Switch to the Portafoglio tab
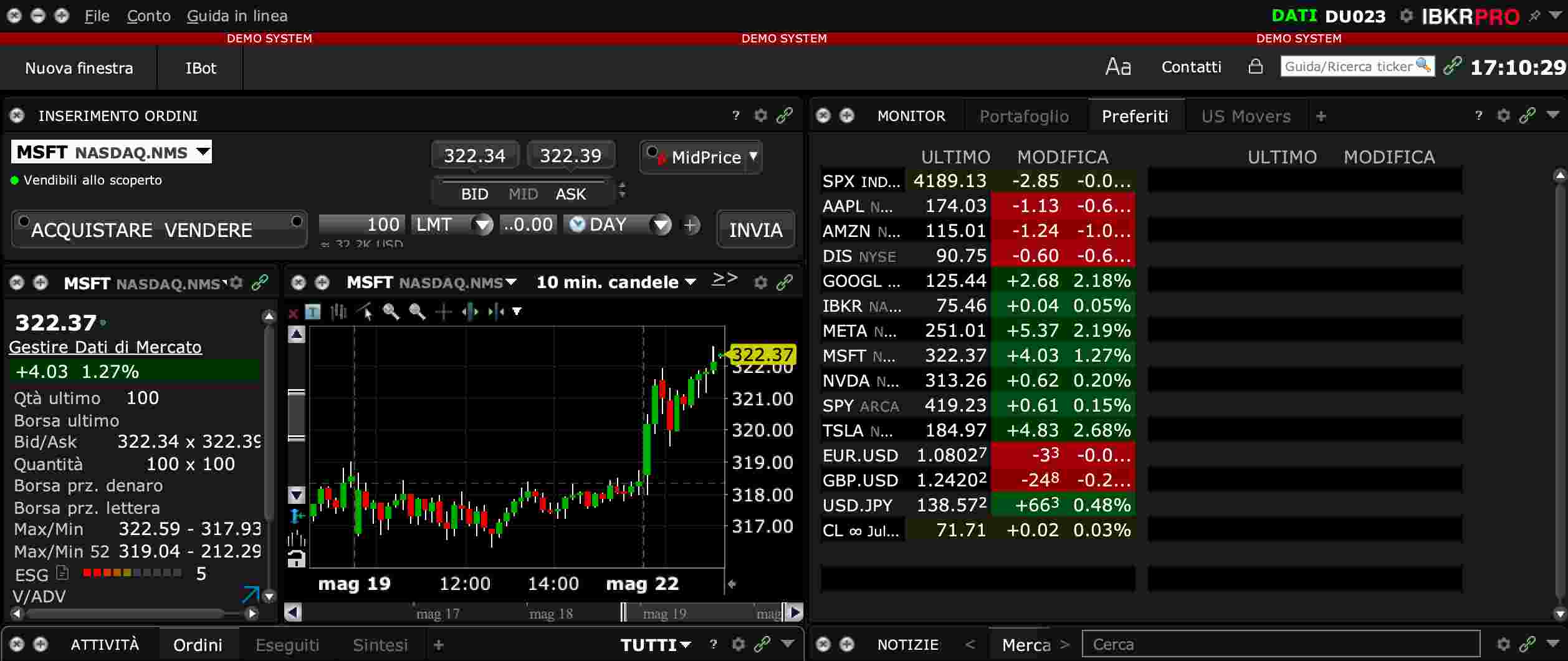Image resolution: width=1568 pixels, height=661 pixels. click(1025, 115)
